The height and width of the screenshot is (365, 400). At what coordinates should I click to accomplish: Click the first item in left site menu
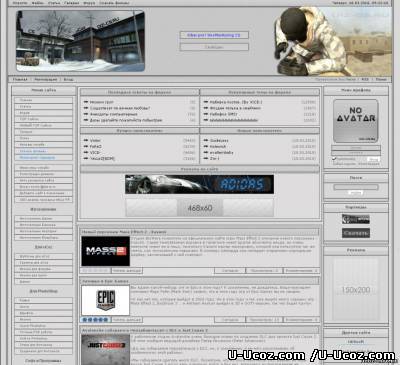pyautogui.click(x=43, y=100)
